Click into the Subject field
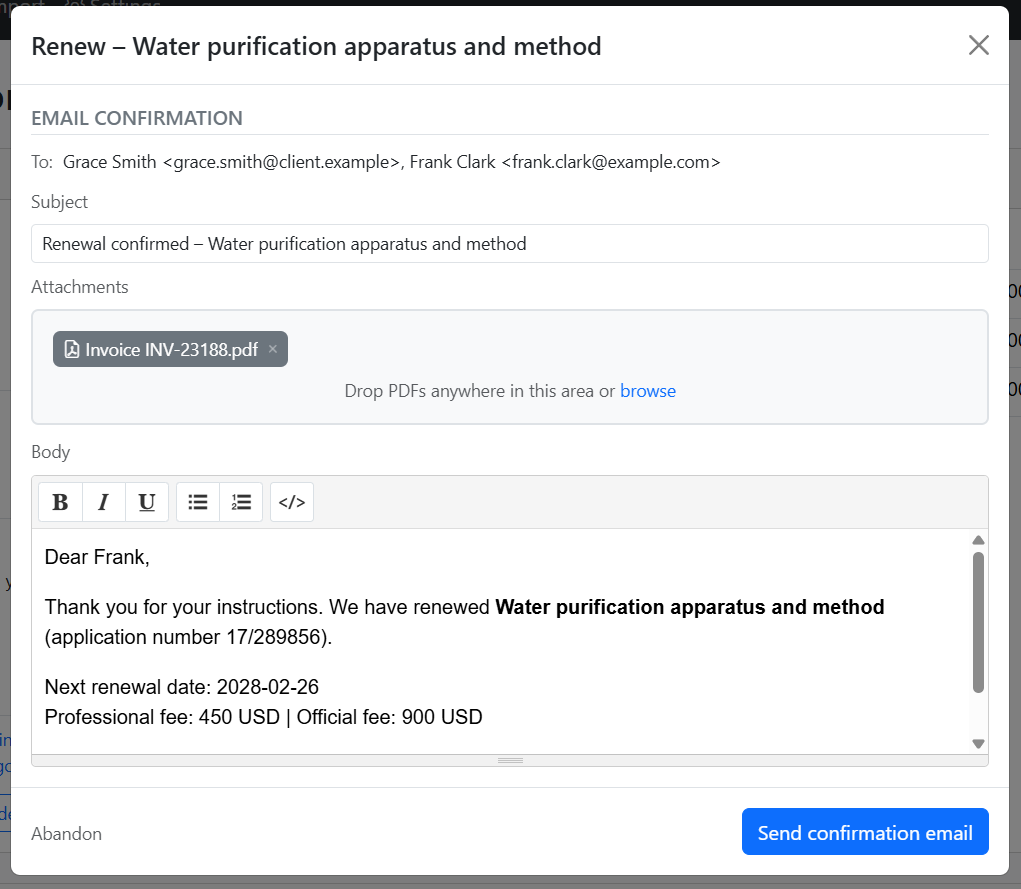The height and width of the screenshot is (889, 1021). point(509,244)
